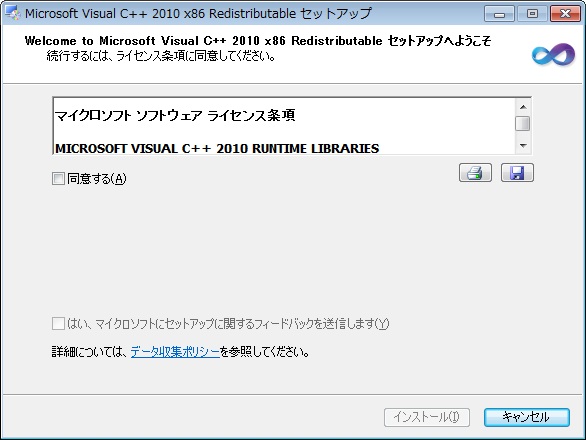The image size is (586, 440).
Task: Open the データ収集ポリシー link
Action: pos(175,351)
